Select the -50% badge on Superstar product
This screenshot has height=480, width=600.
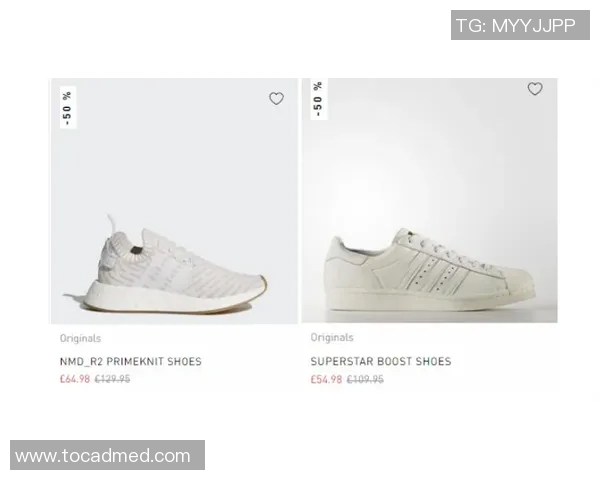coord(318,99)
